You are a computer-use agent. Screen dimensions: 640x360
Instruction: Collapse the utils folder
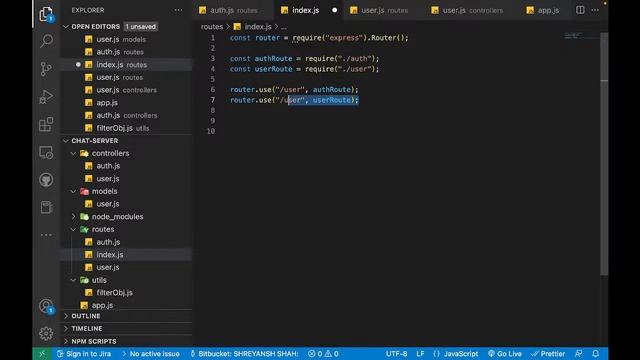73,280
